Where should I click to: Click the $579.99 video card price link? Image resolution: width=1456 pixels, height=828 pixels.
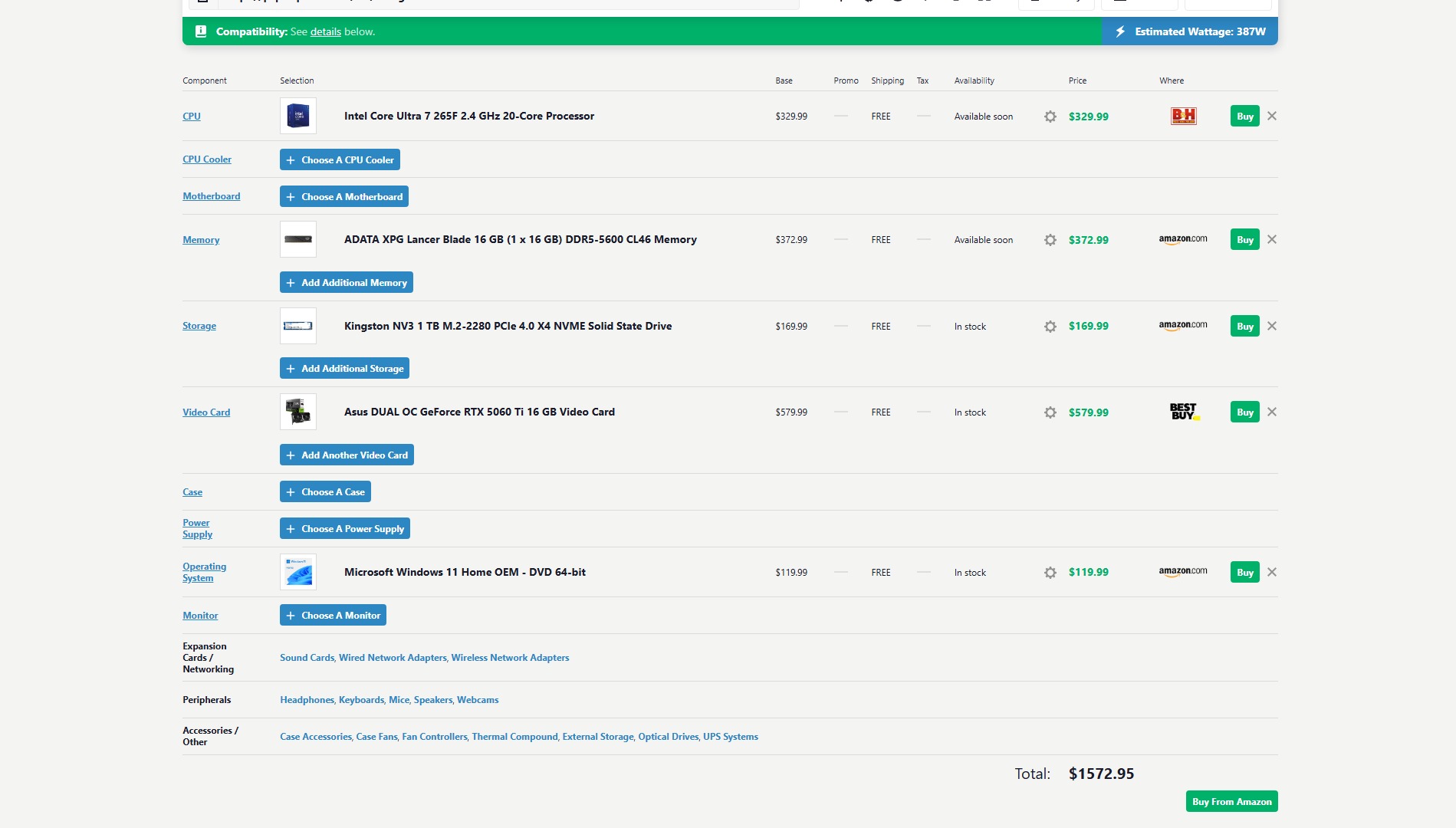click(1089, 412)
